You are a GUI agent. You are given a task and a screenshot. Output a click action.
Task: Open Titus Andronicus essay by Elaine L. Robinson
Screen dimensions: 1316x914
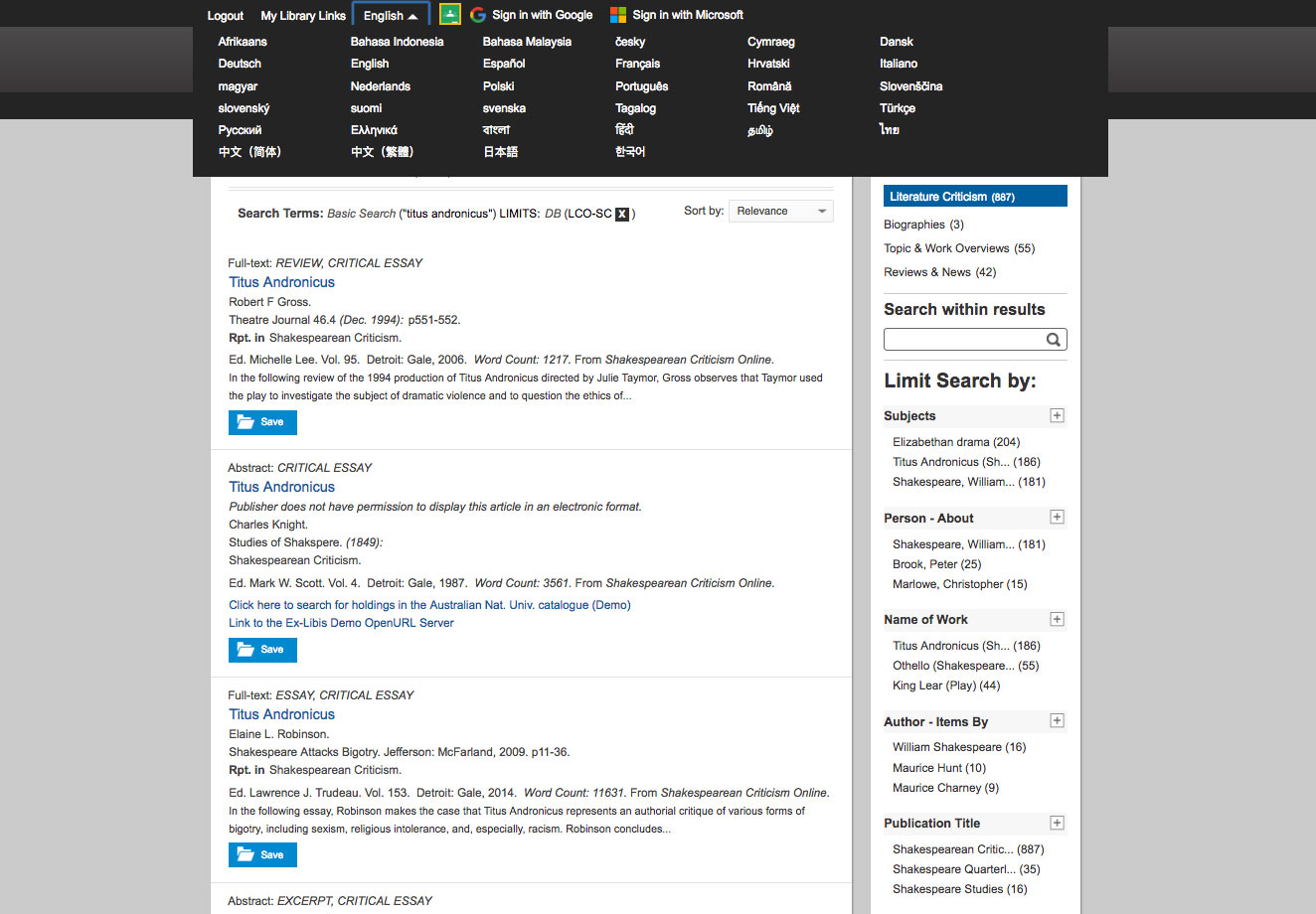[x=282, y=714]
